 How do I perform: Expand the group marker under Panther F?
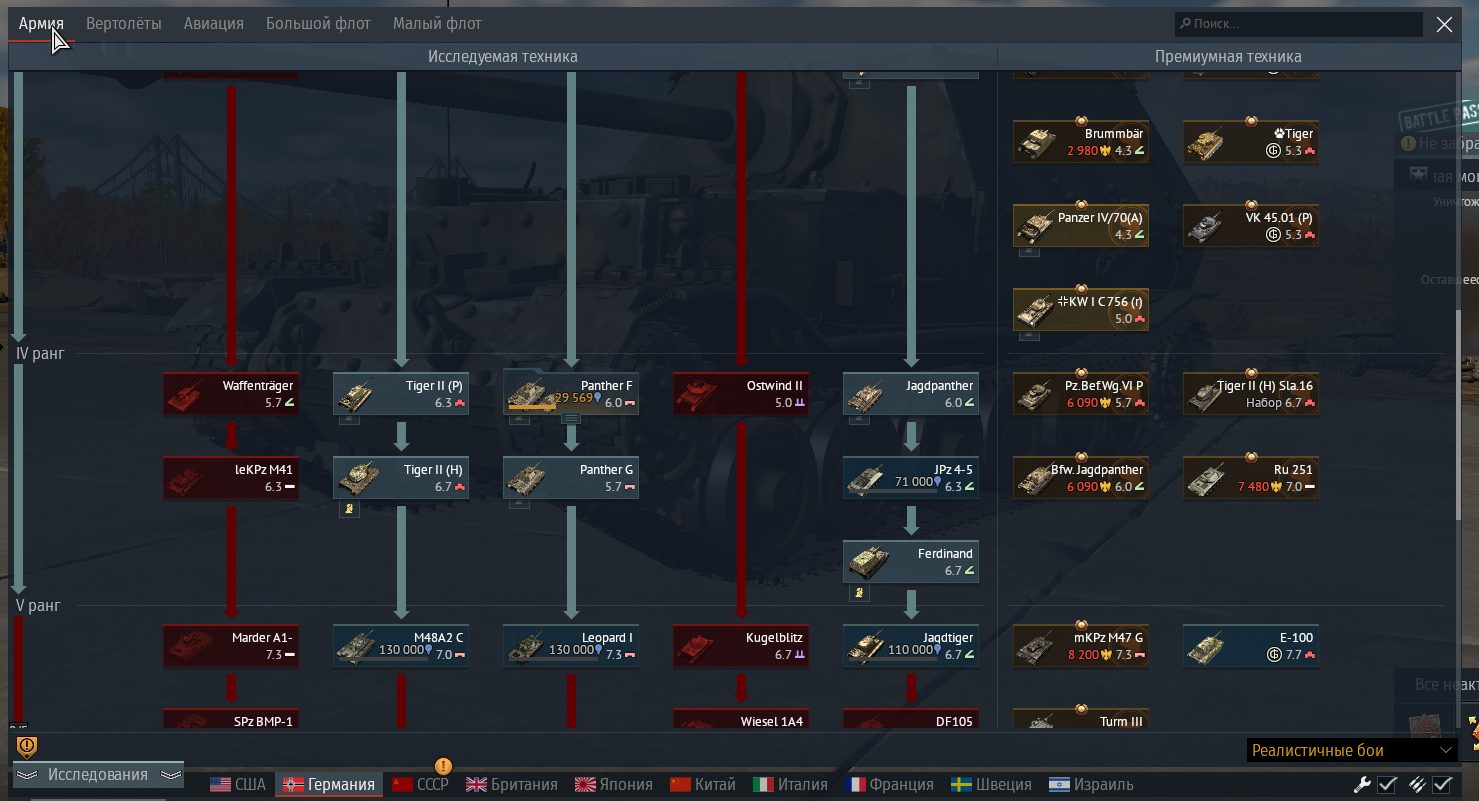pos(571,420)
